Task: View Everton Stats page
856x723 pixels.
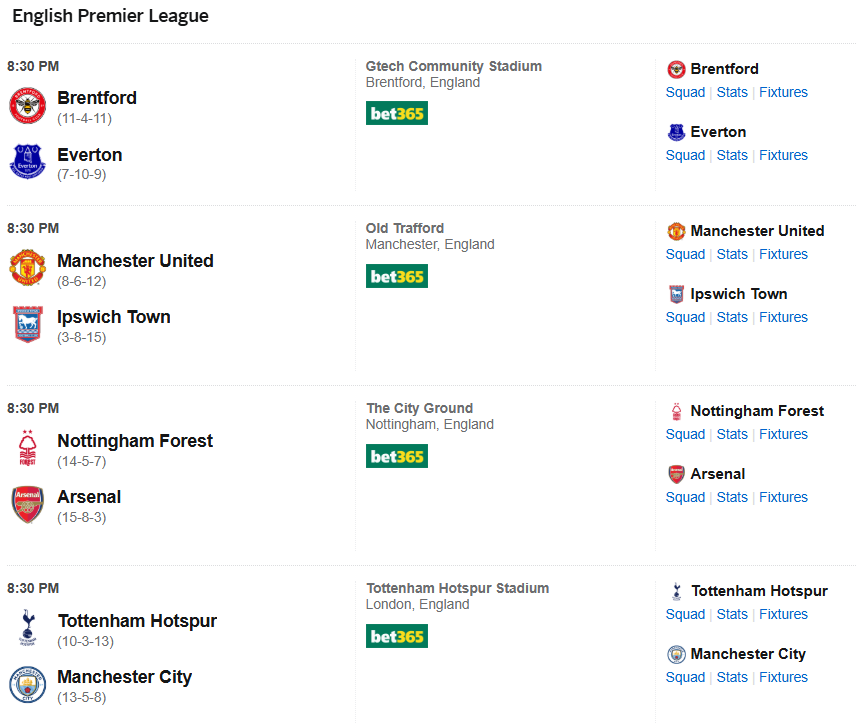Action: tap(732, 155)
